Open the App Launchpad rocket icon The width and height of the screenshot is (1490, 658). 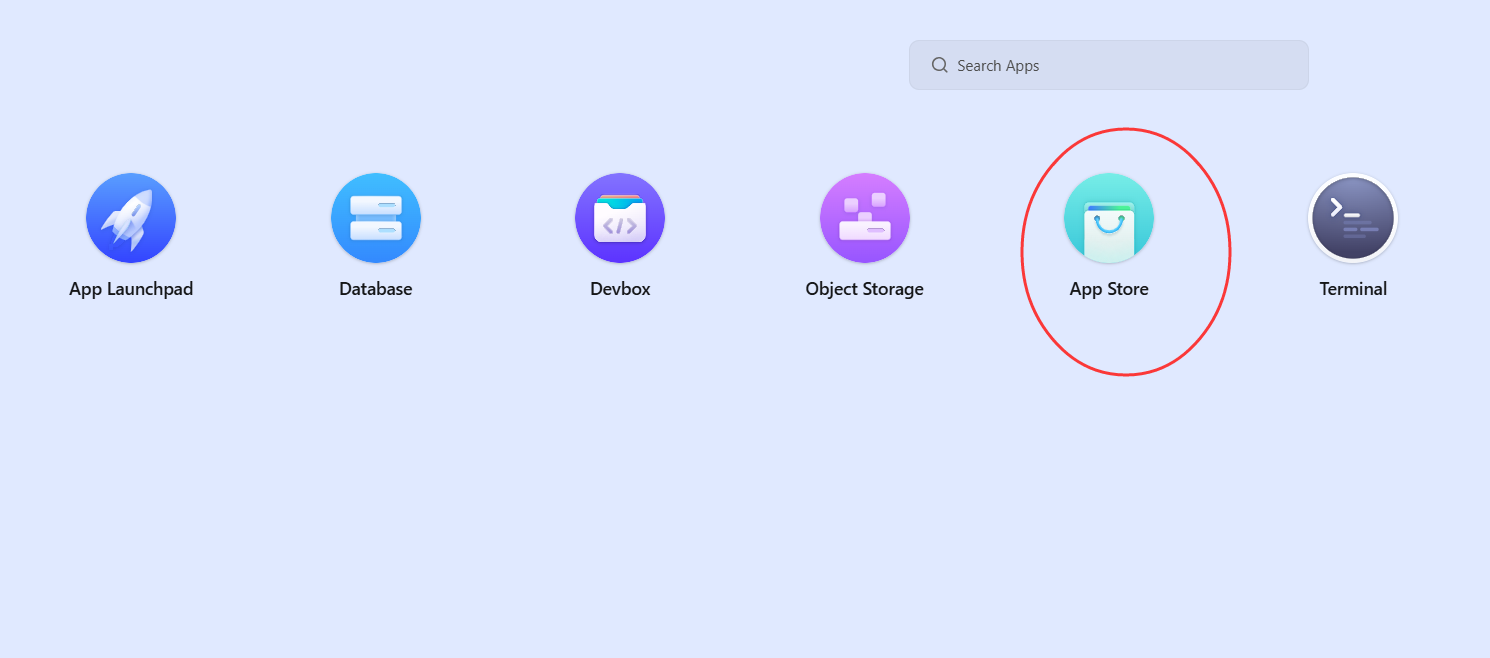(131, 218)
